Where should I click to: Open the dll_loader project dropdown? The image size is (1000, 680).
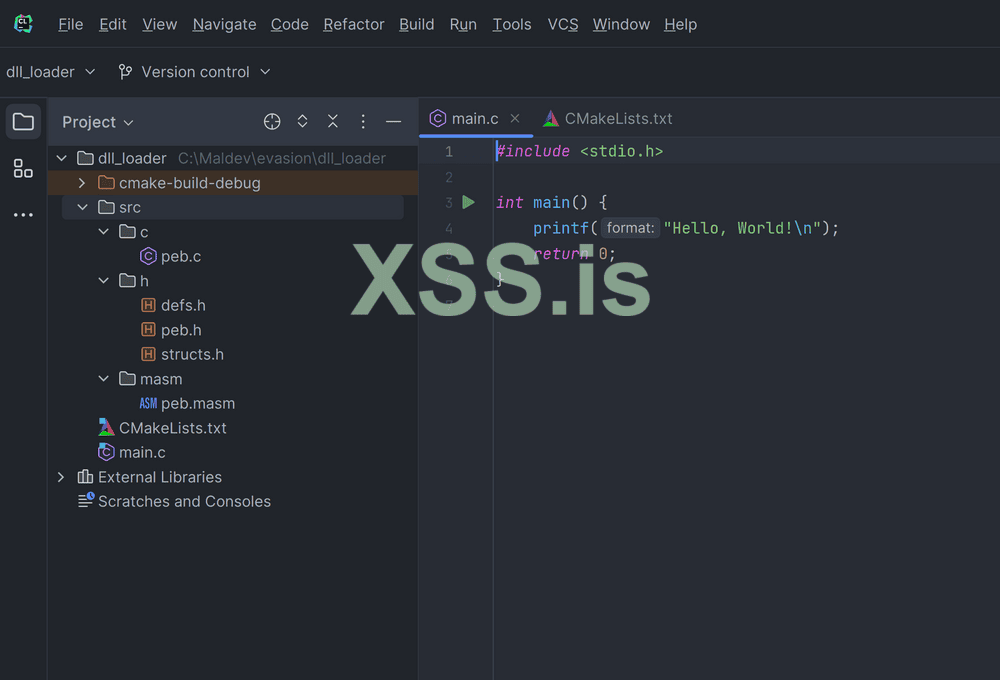[x=51, y=72]
